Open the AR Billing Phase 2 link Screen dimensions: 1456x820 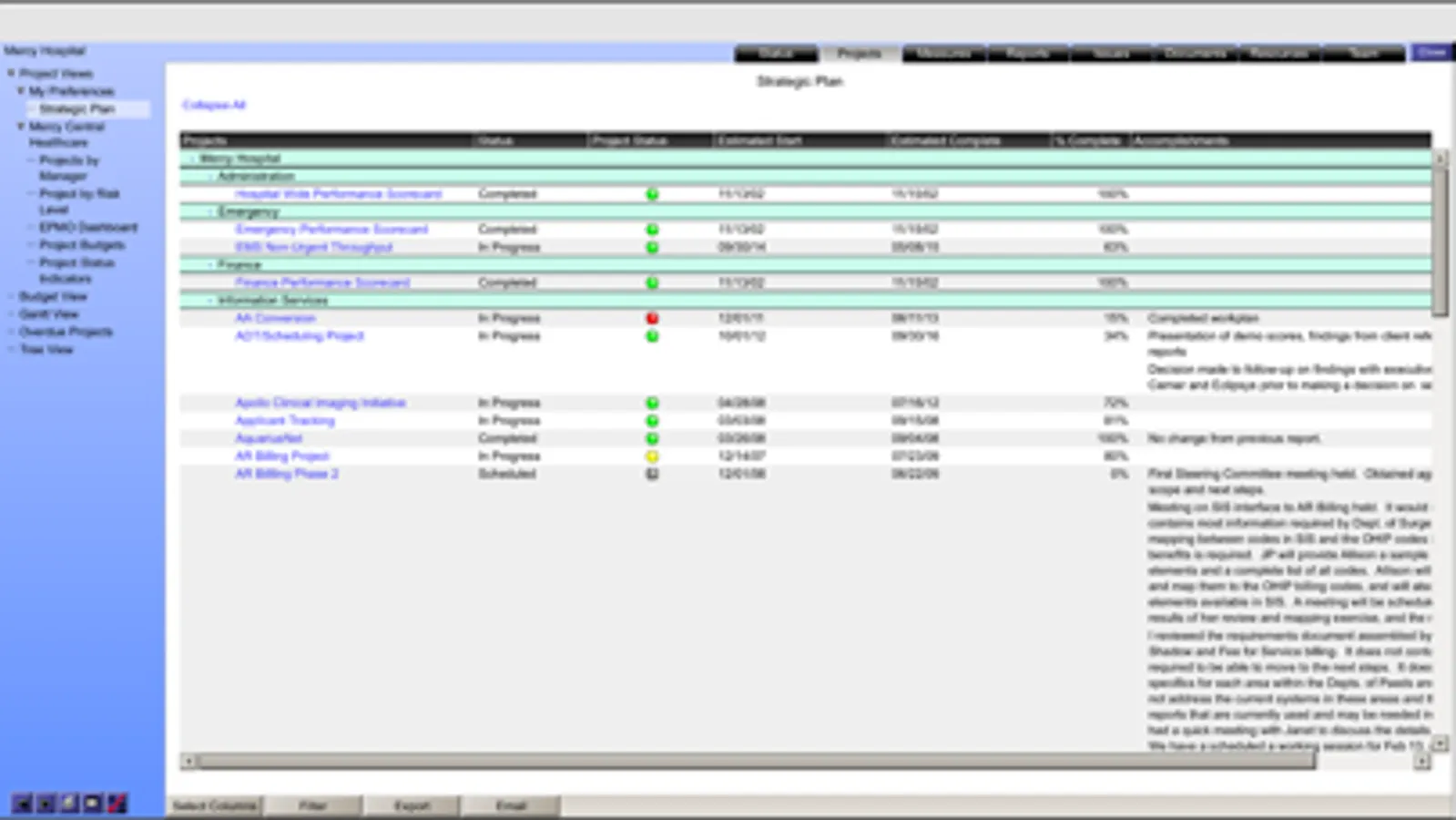pyautogui.click(x=287, y=474)
